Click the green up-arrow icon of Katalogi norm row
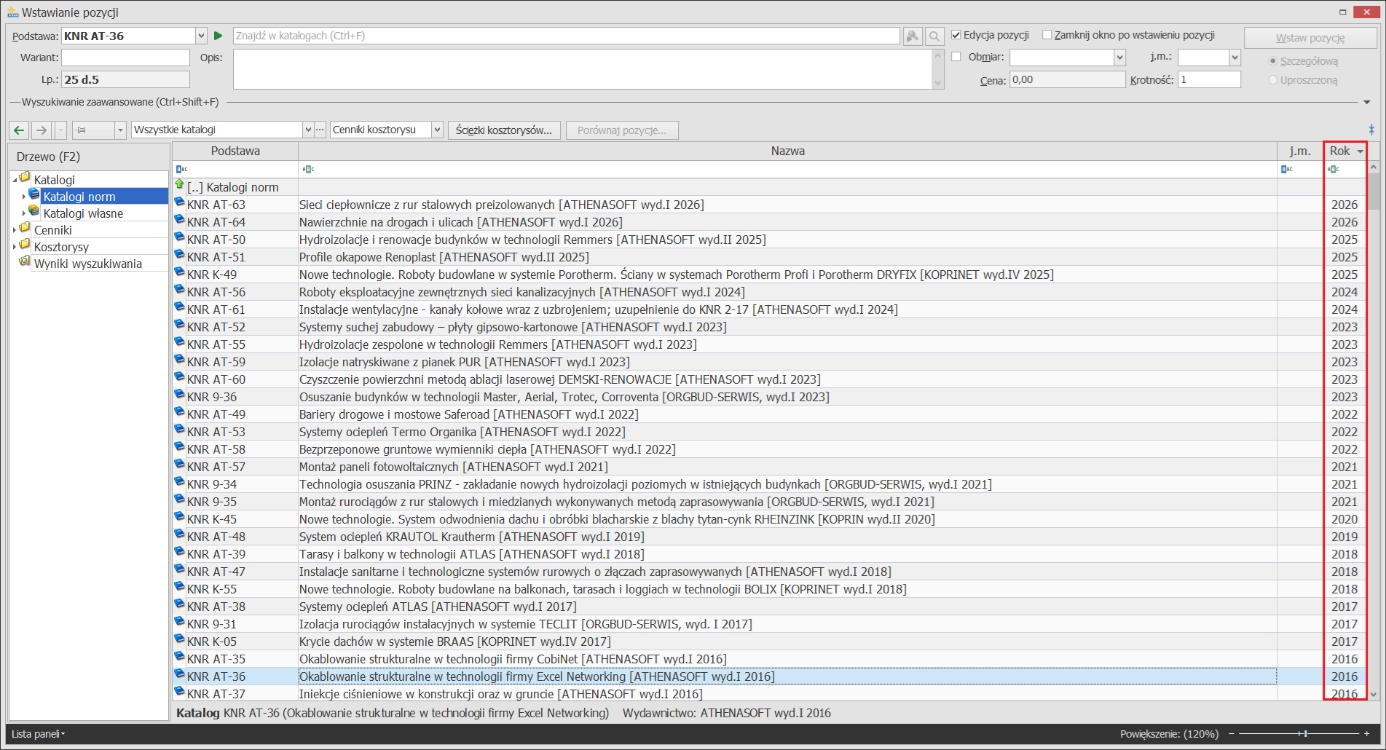Image resolution: width=1386 pixels, height=750 pixels. [x=180, y=186]
